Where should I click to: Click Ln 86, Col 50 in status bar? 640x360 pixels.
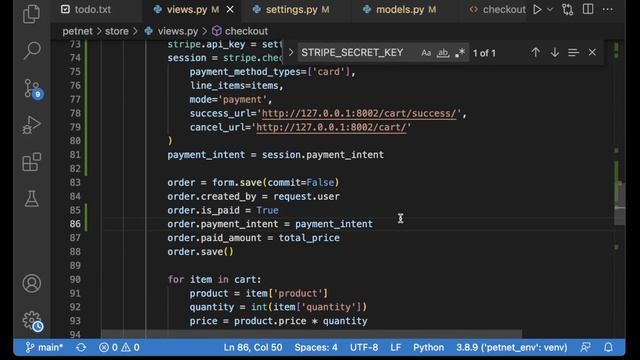coord(253,347)
